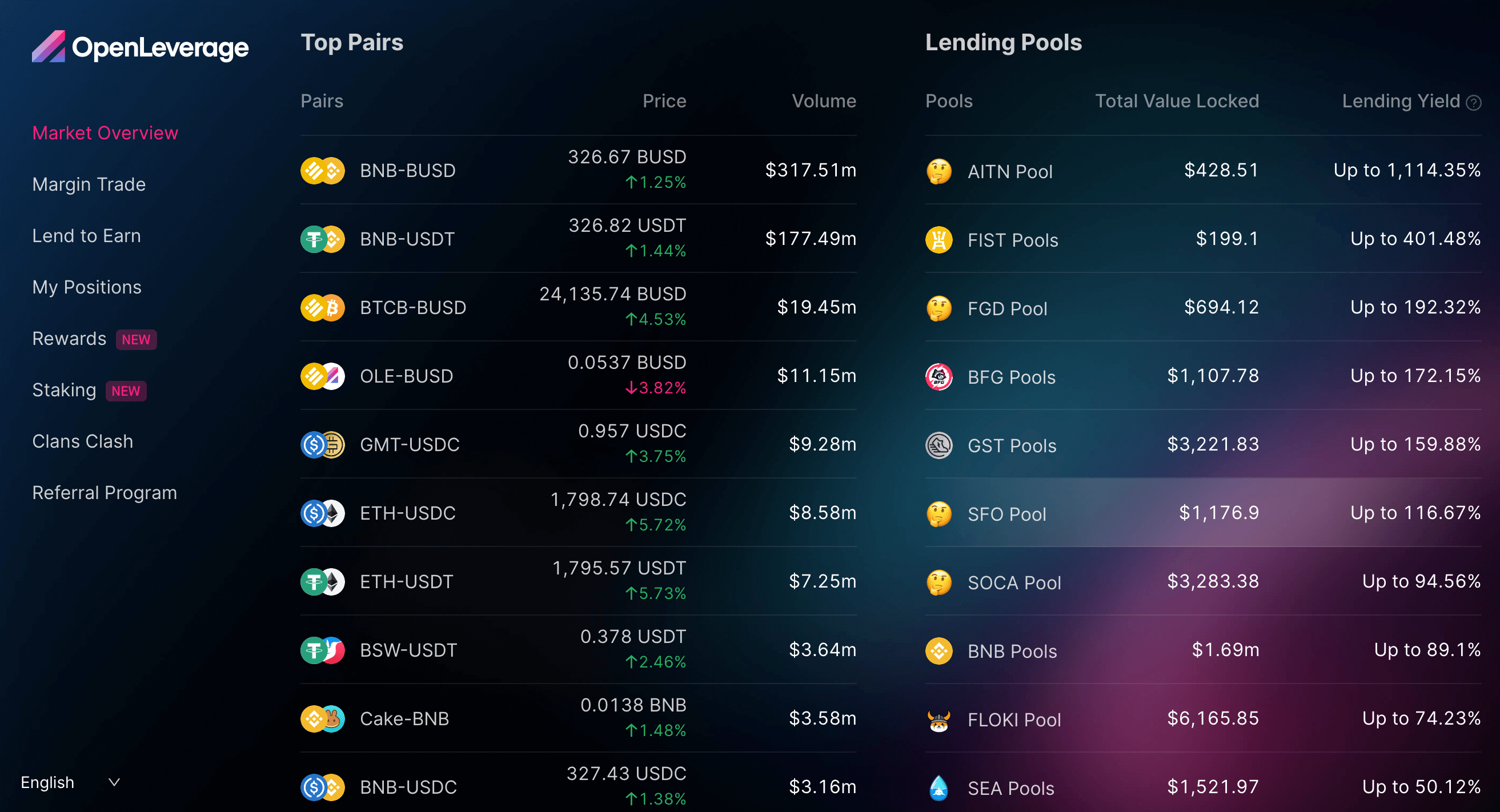Click the Up to 1,114.35% yield
Image resolution: width=1500 pixels, height=812 pixels.
pos(1407,170)
